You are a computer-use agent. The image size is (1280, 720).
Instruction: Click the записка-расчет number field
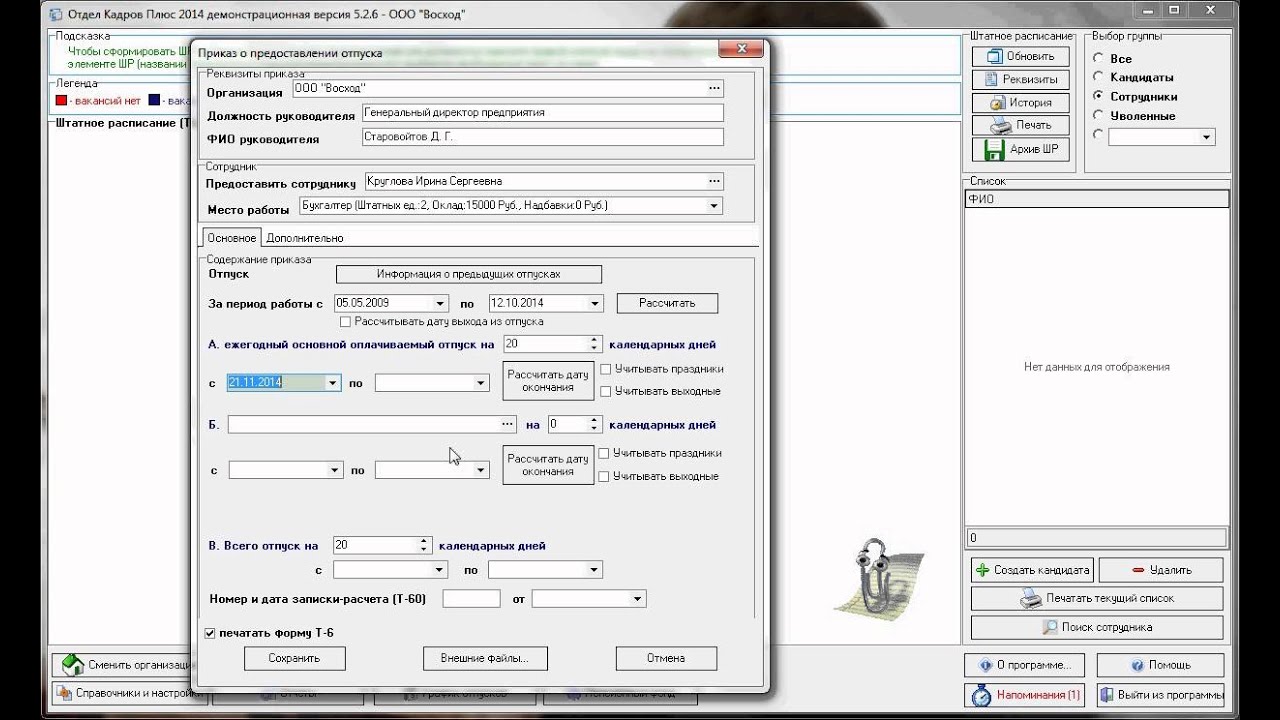tap(471, 599)
